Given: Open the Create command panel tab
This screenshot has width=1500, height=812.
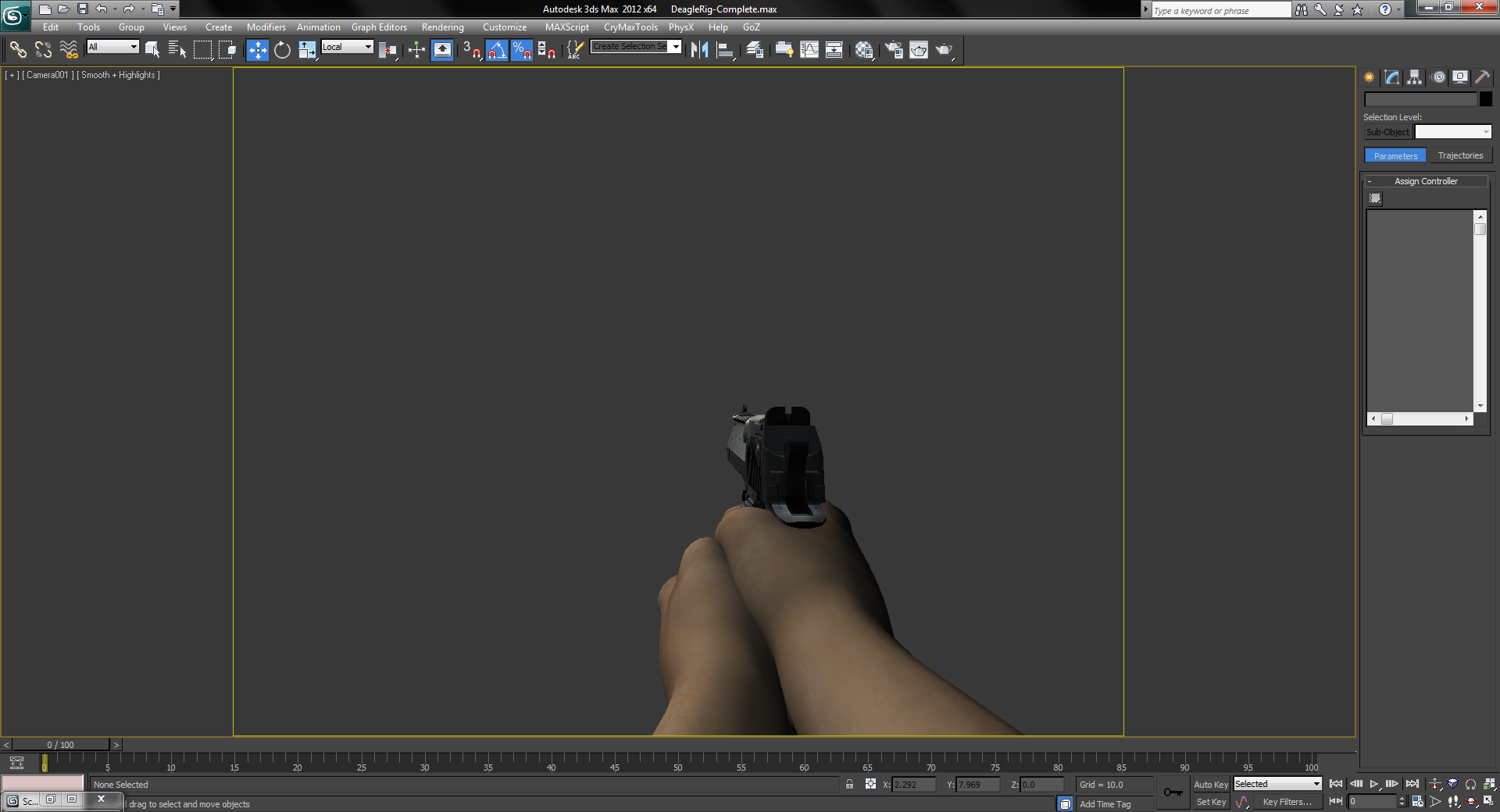Looking at the screenshot, I should coord(1370,77).
